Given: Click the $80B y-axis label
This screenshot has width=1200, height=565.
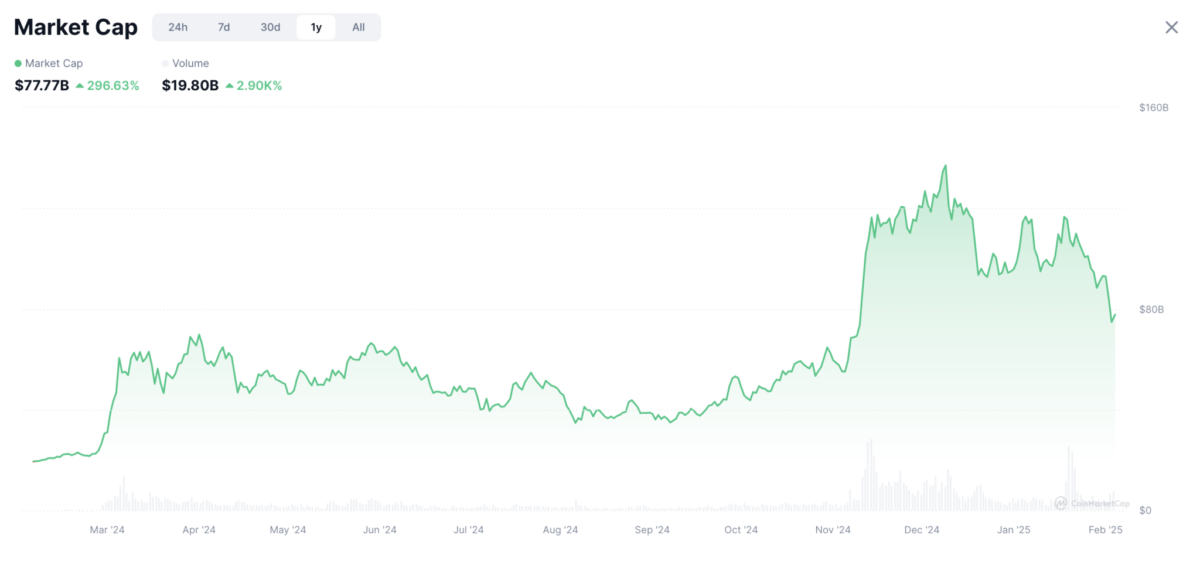Looking at the screenshot, I should [1151, 310].
